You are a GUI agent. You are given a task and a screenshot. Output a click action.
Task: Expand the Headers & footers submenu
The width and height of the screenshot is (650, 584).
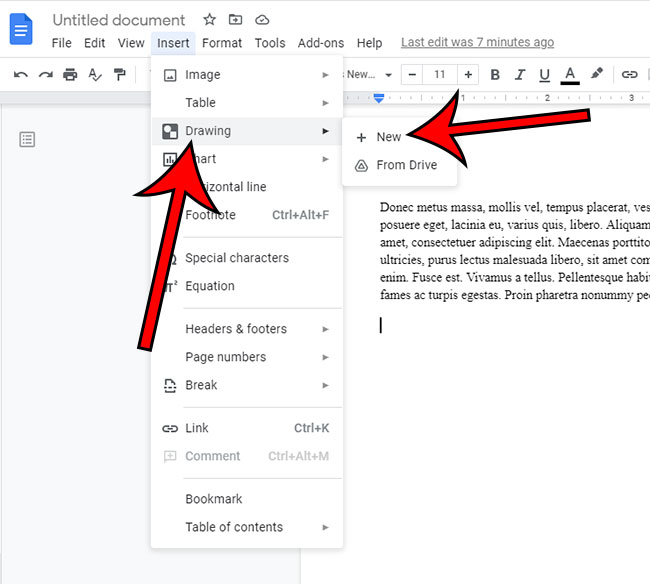coord(246,329)
